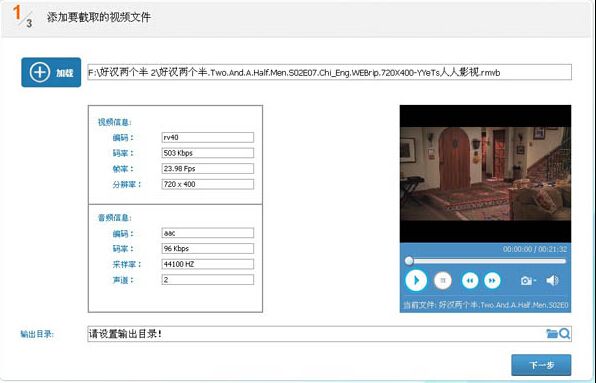Mute the preview with speaker icon
This screenshot has width=596, height=383.
click(x=552, y=280)
